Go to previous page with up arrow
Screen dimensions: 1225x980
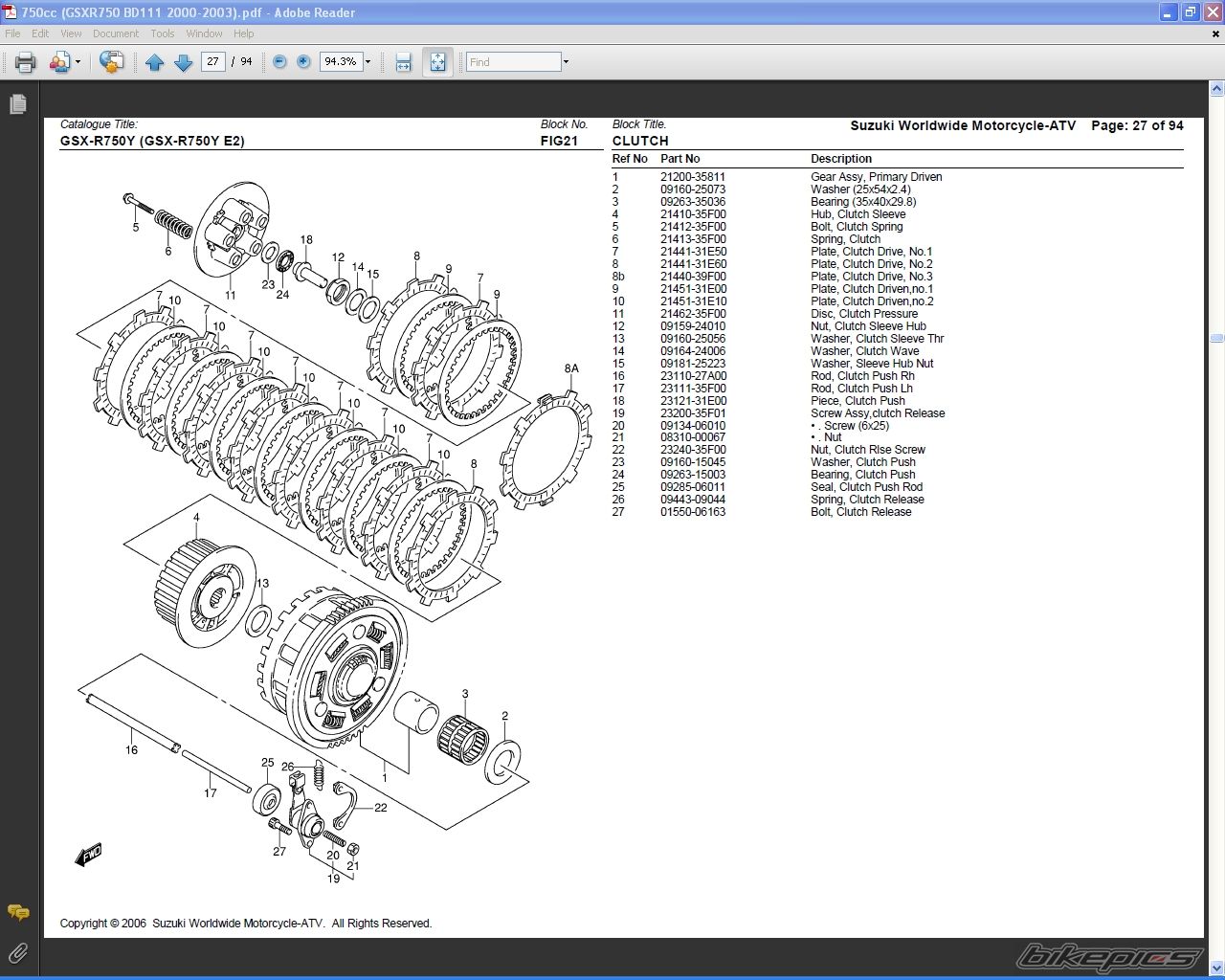155,62
